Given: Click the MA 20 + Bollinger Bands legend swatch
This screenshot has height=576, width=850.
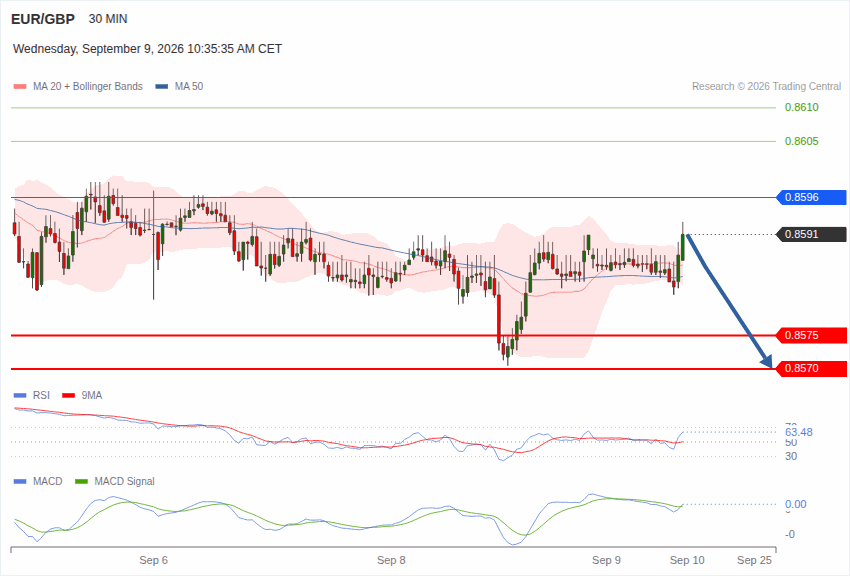Looking at the screenshot, I should click(x=20, y=87).
